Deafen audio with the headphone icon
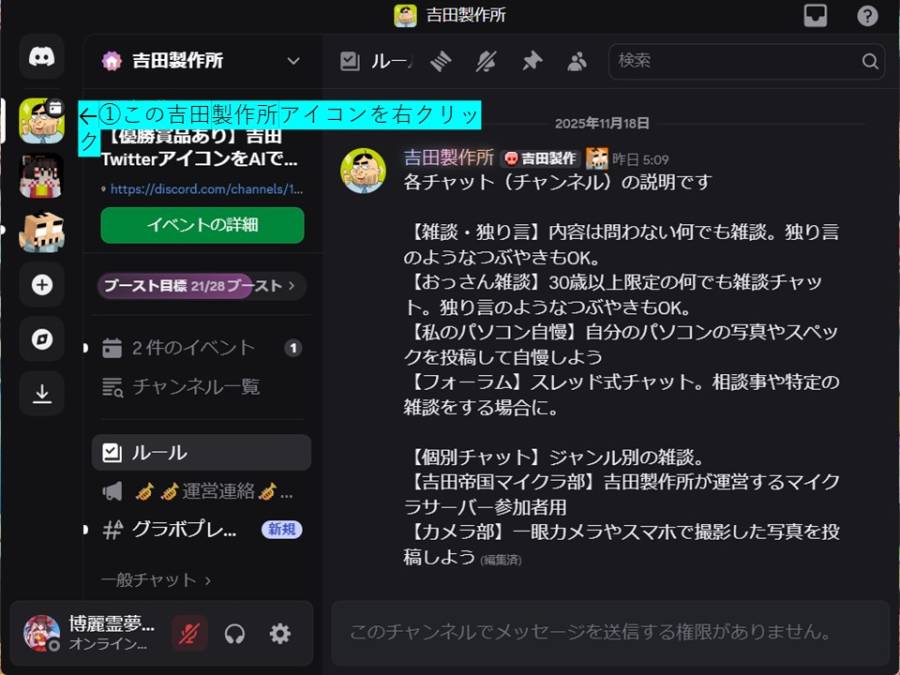This screenshot has height=675, width=900. click(x=234, y=634)
